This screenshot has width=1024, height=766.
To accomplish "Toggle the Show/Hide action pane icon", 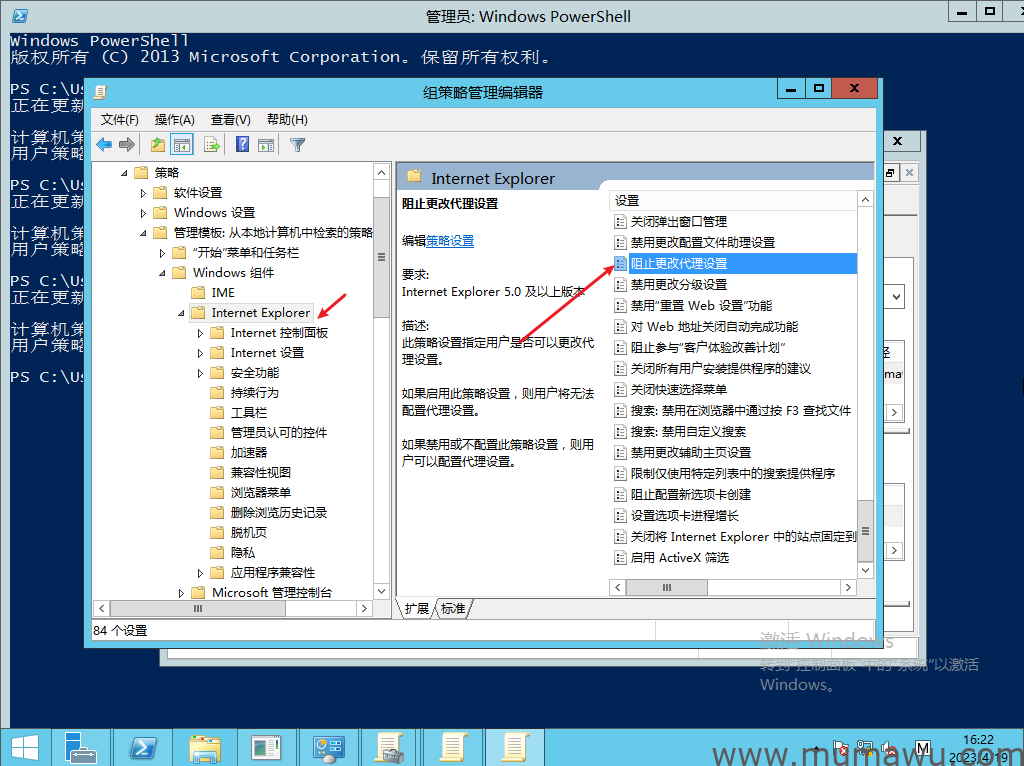I will [266, 145].
